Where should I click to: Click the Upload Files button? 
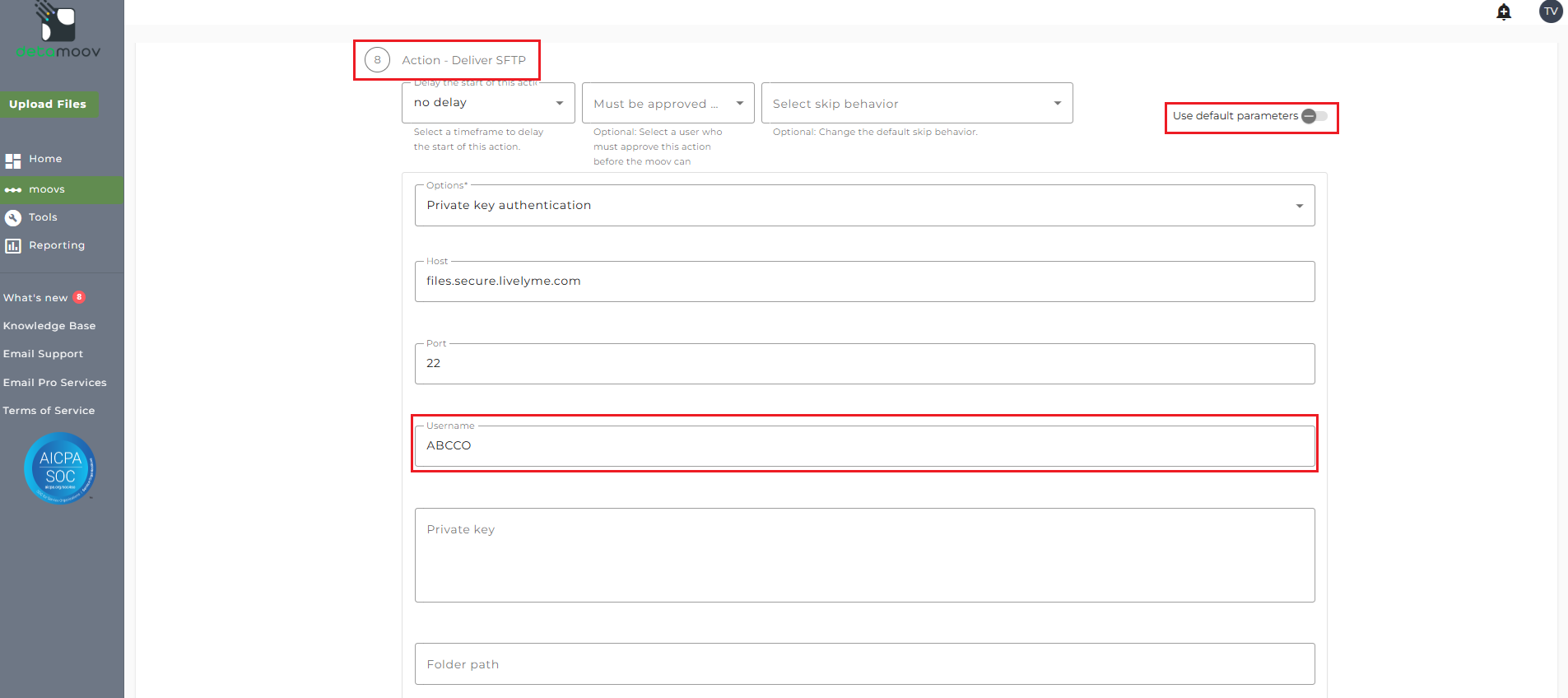point(48,105)
